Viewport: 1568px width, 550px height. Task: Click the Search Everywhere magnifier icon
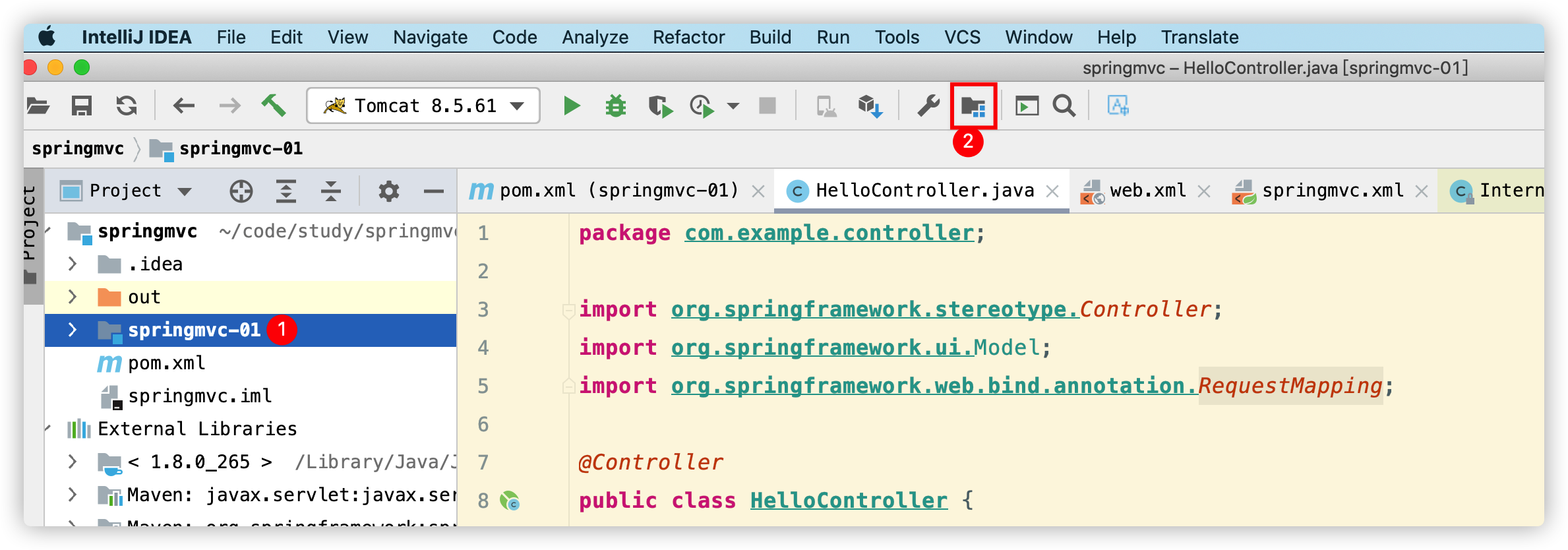1064,106
